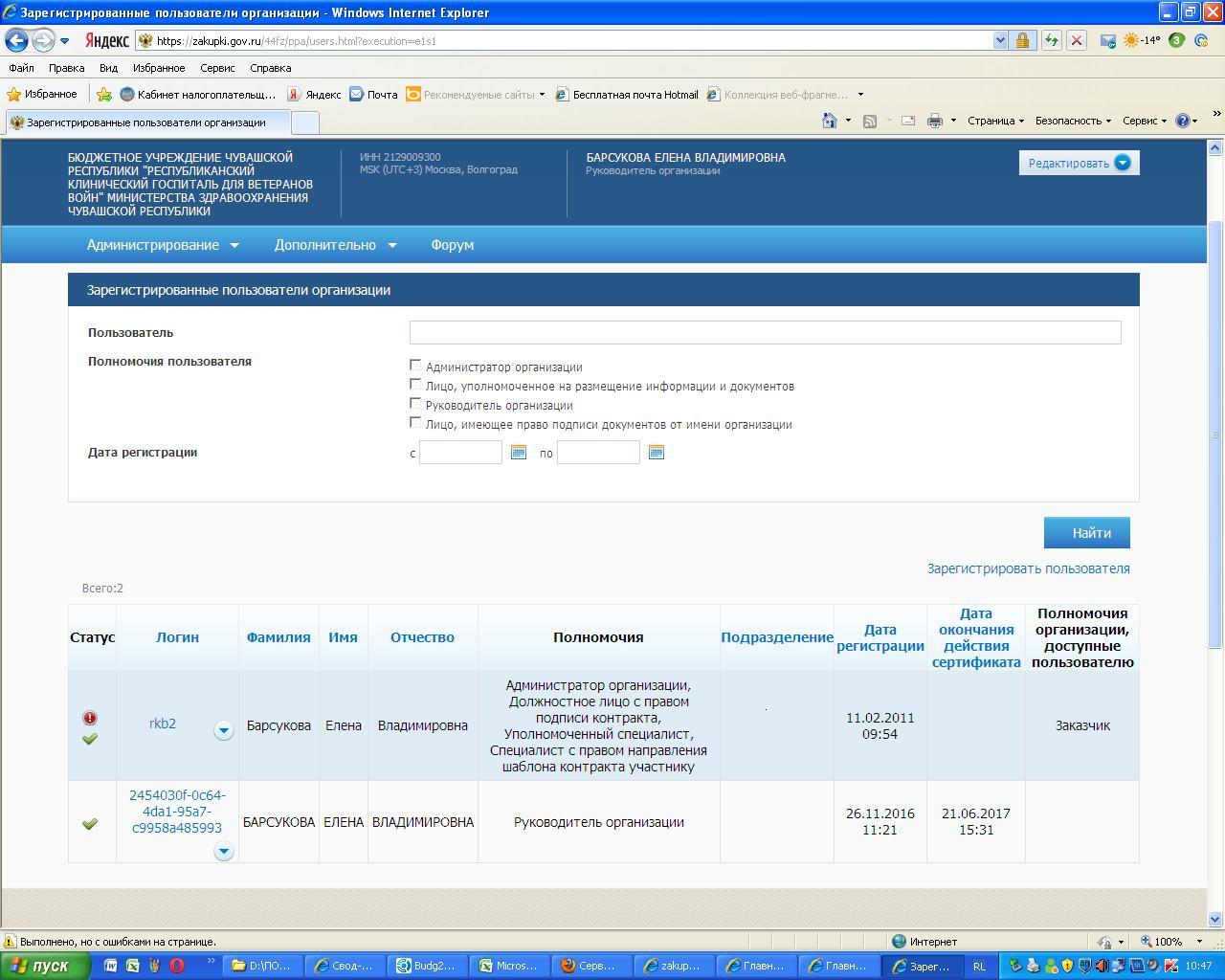The image size is (1225, 980).
Task: Expand the Администрирование dropdown menu
Action: (163, 245)
